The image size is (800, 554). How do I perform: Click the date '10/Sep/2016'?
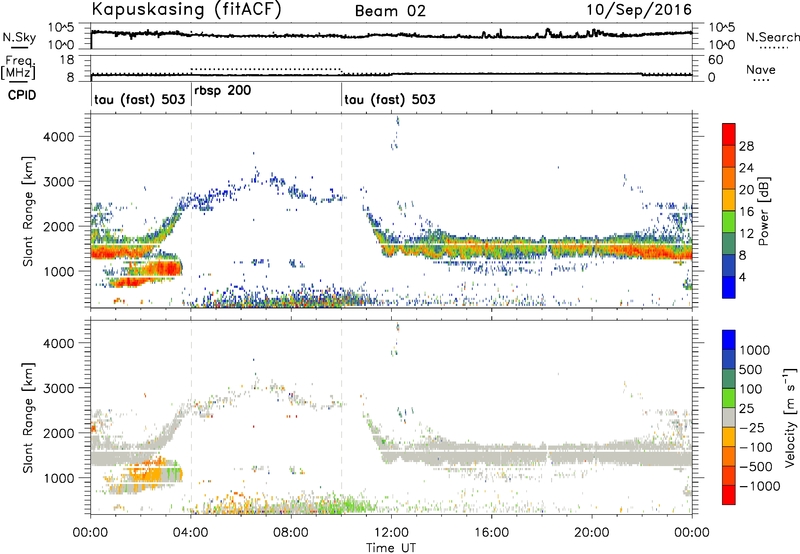[639, 10]
